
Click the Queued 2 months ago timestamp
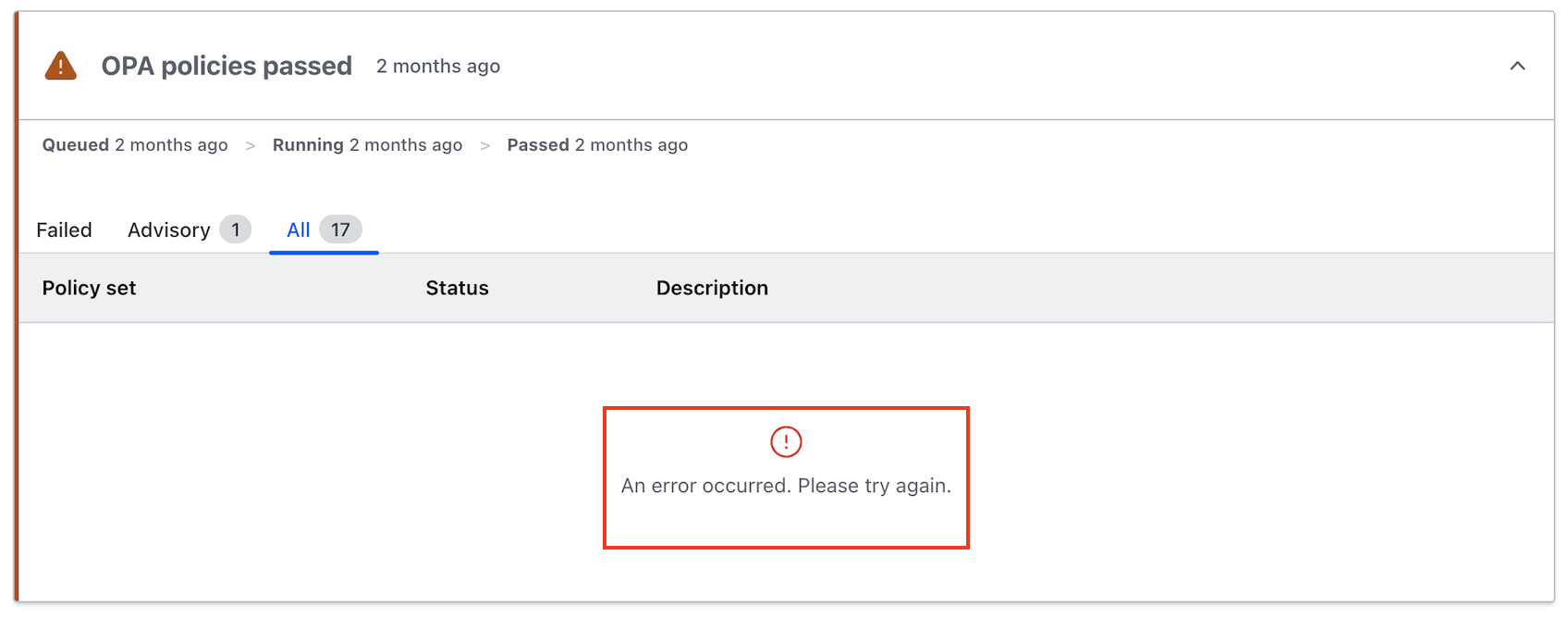click(x=171, y=145)
